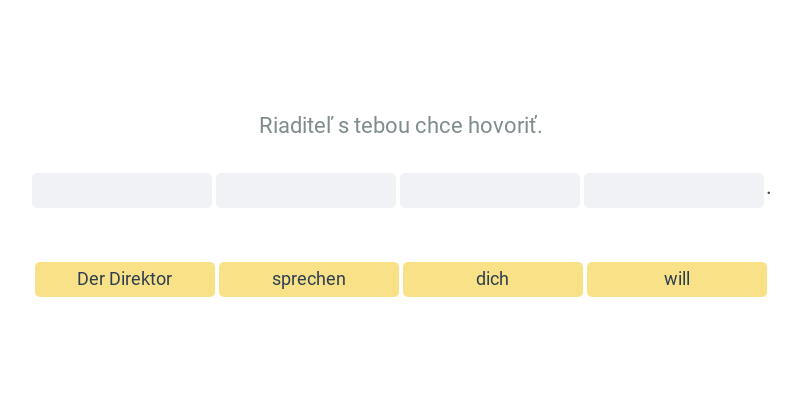Choose the yellow tile labeled 'sprechen'
The height and width of the screenshot is (400, 800).
tap(309, 279)
